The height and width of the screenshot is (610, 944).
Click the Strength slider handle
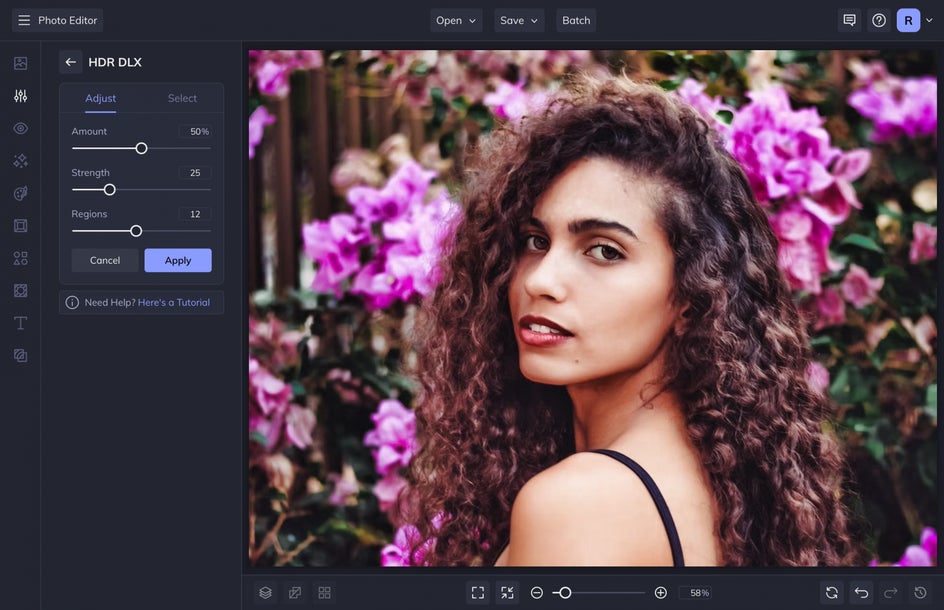110,190
